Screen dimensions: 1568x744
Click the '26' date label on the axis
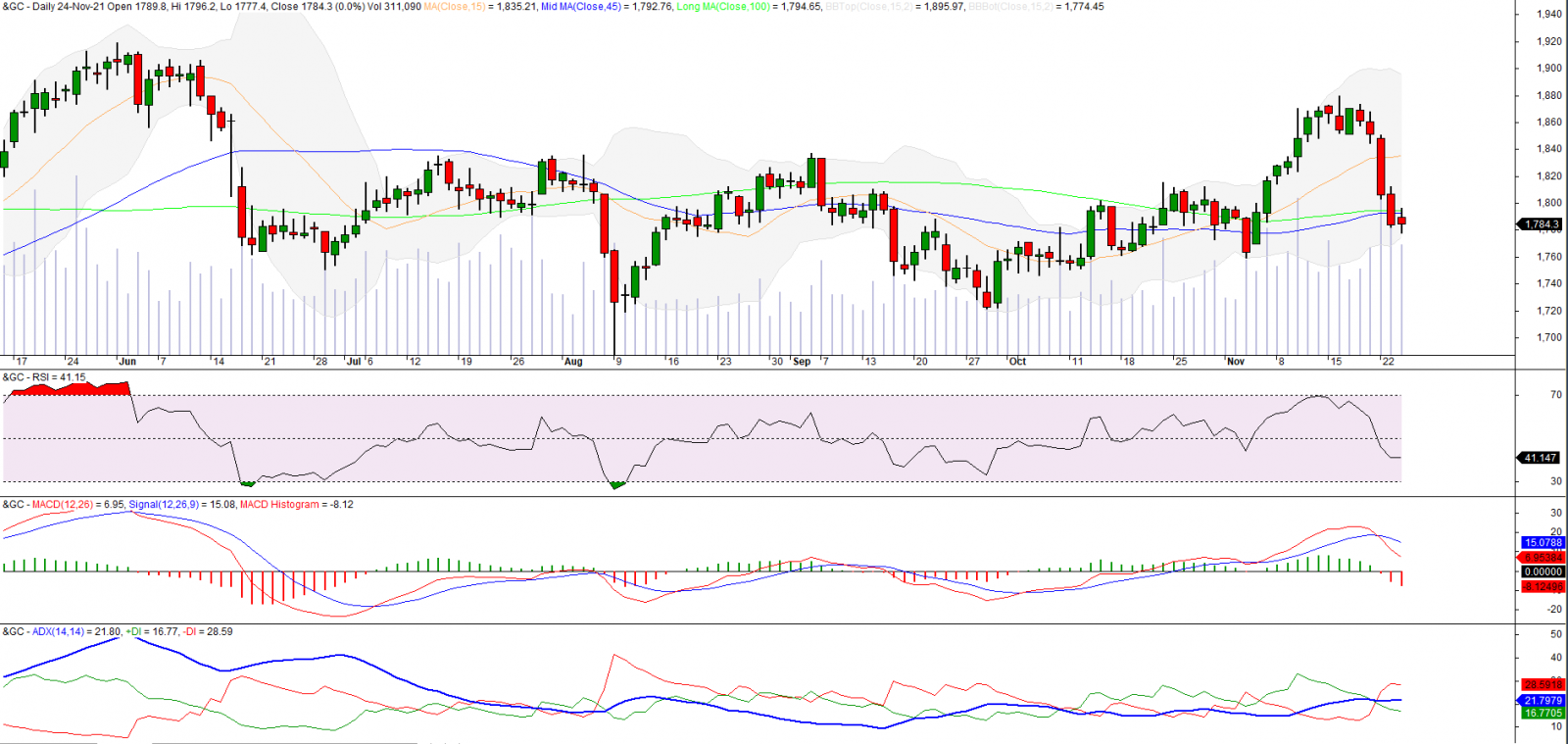518,362
